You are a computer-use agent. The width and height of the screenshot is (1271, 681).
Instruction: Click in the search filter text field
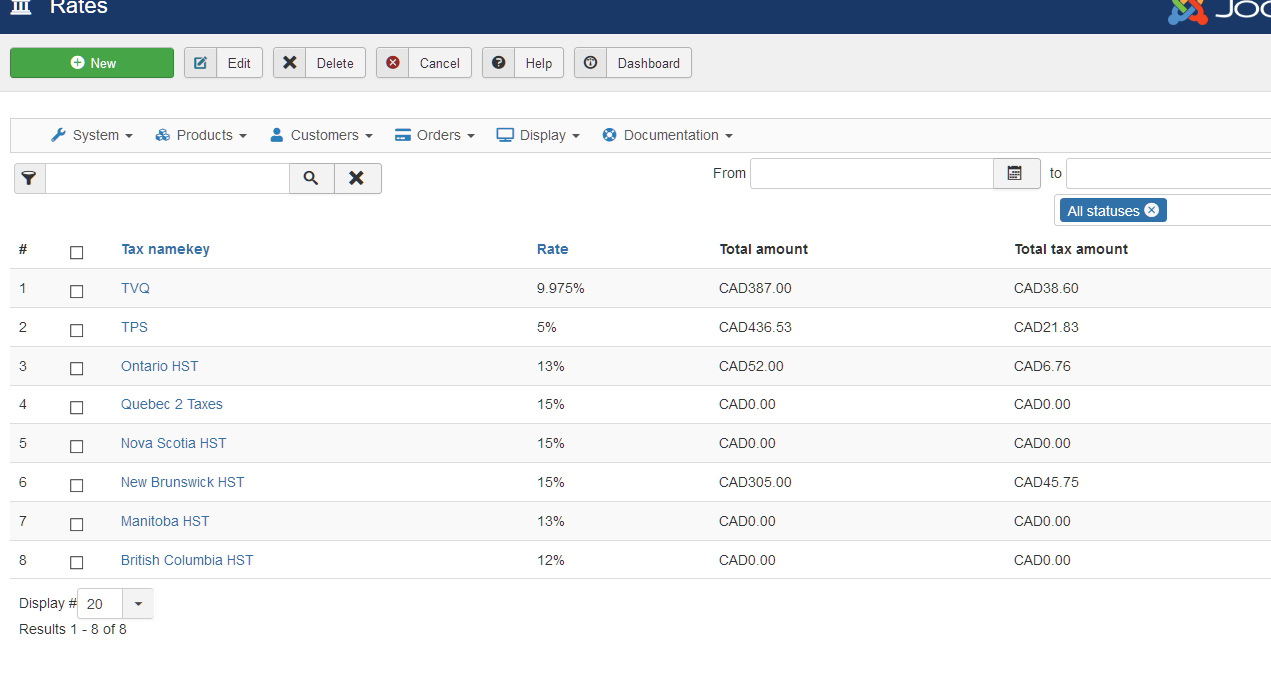(167, 178)
